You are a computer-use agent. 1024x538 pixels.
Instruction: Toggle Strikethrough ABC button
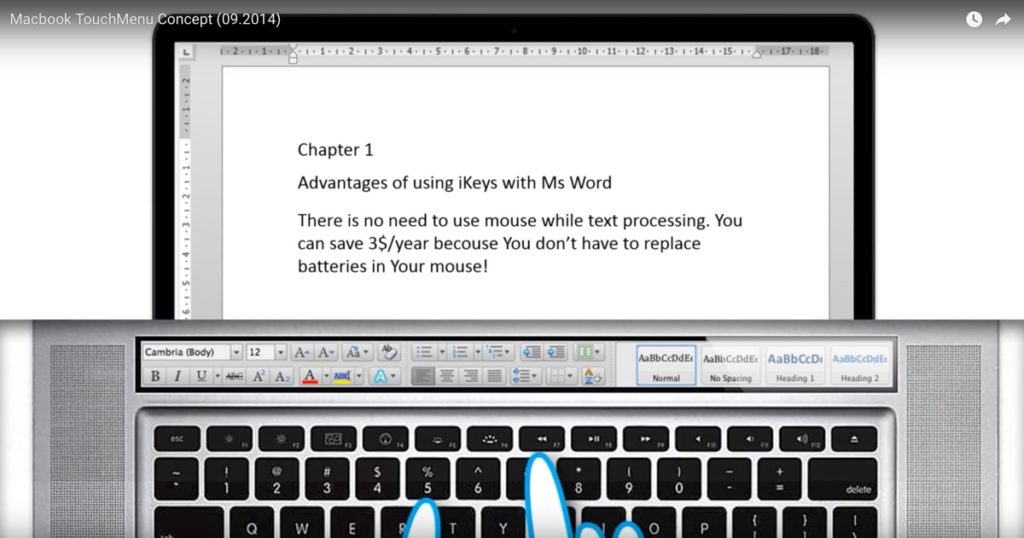pyautogui.click(x=234, y=376)
